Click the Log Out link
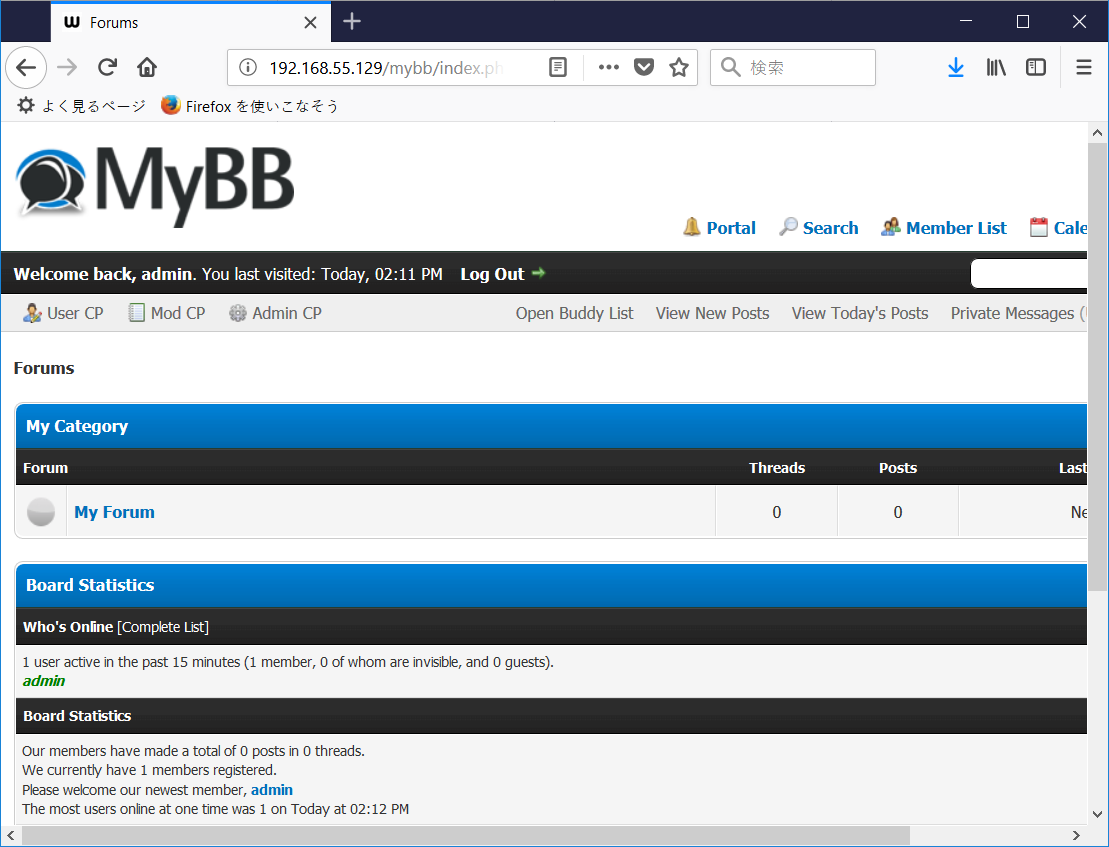 tap(503, 274)
